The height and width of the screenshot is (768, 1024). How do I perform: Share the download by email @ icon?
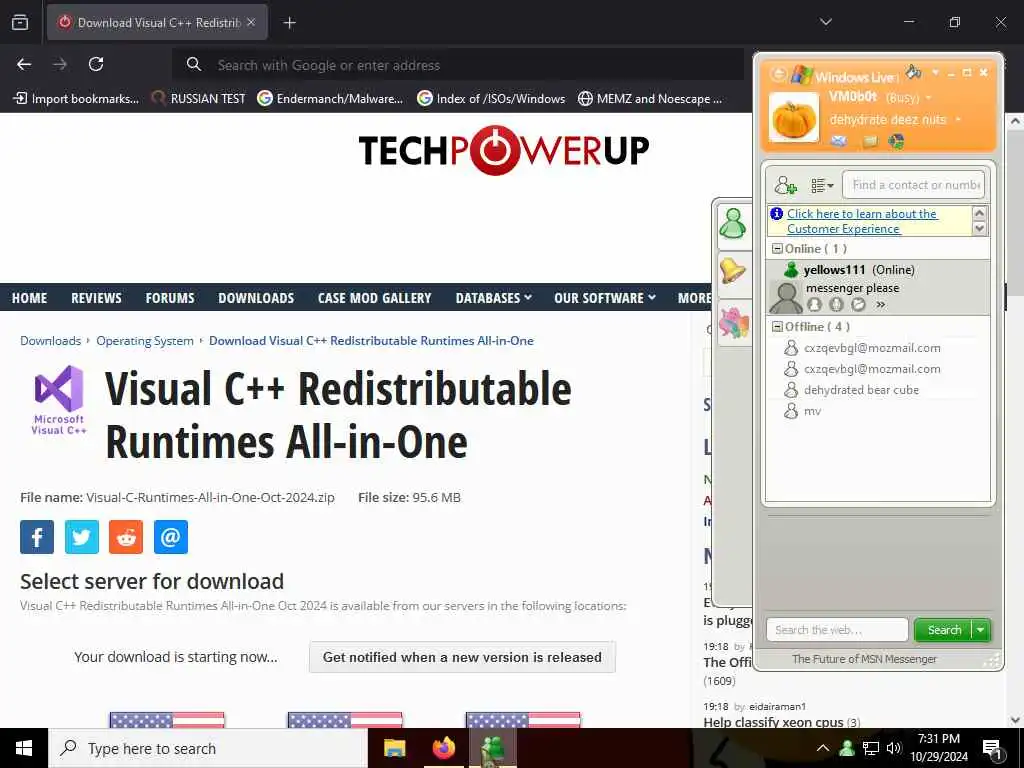pyautogui.click(x=170, y=537)
